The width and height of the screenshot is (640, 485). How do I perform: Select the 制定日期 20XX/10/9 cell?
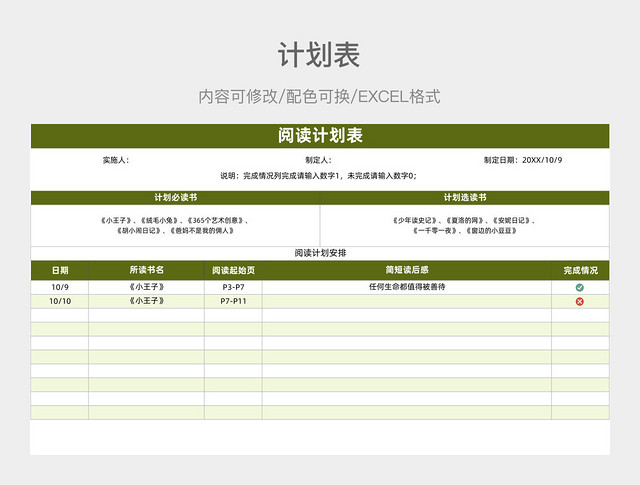523,160
